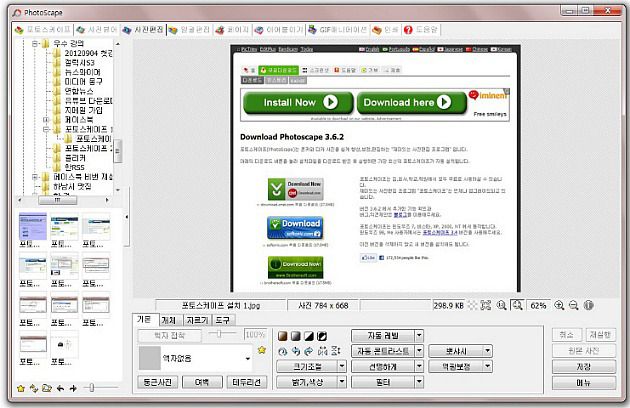The width and height of the screenshot is (630, 408).
Task: Open the arbitrary rotate tool icon
Action: [x=283, y=351]
